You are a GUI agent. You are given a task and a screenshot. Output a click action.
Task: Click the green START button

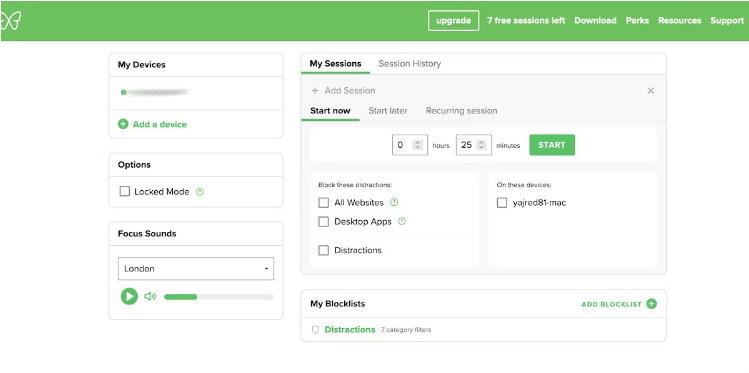tap(552, 145)
